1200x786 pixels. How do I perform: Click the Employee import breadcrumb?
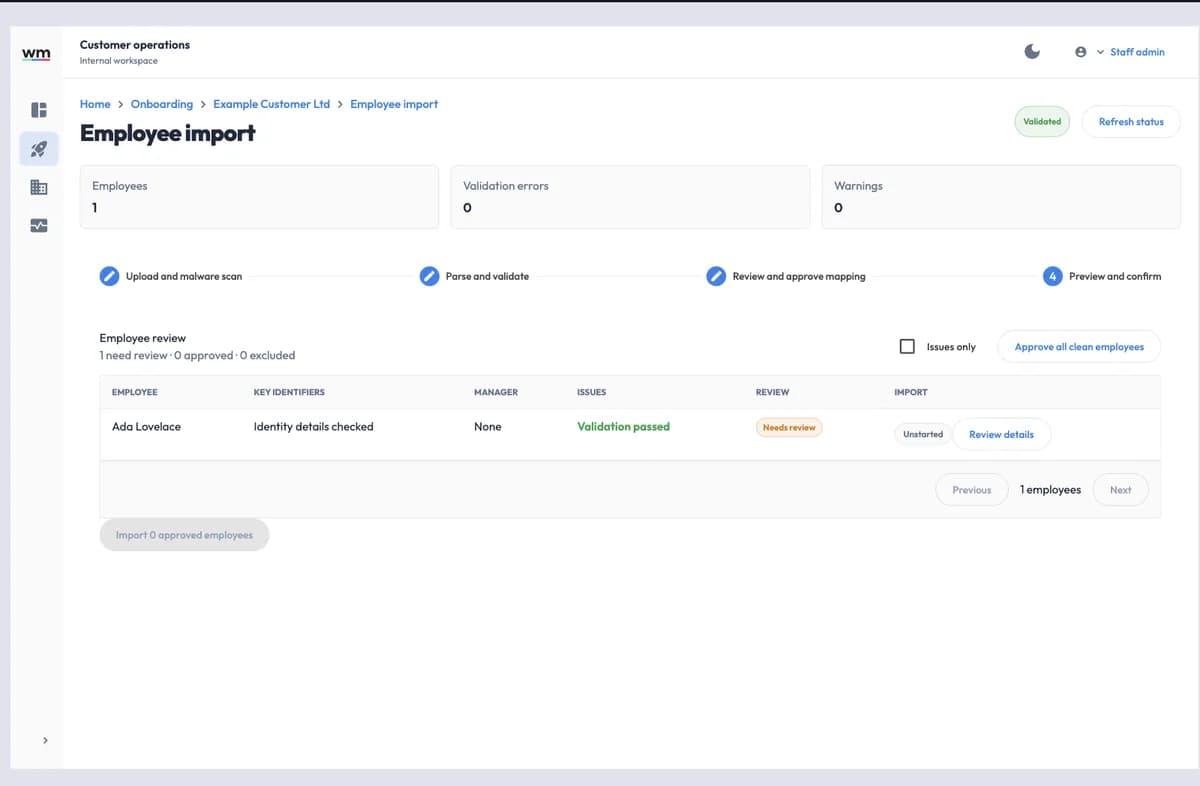coord(394,104)
